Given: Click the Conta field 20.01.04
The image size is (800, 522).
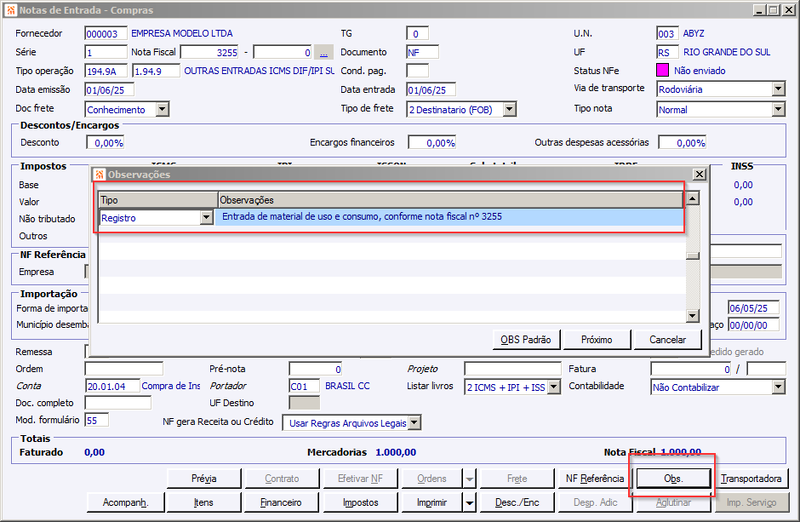Looking at the screenshot, I should 112,386.
